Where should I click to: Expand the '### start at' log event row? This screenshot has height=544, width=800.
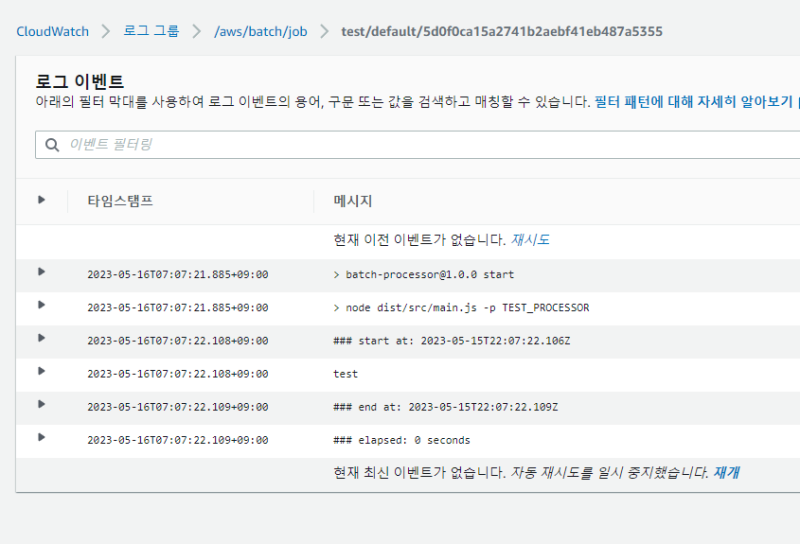click(41, 338)
